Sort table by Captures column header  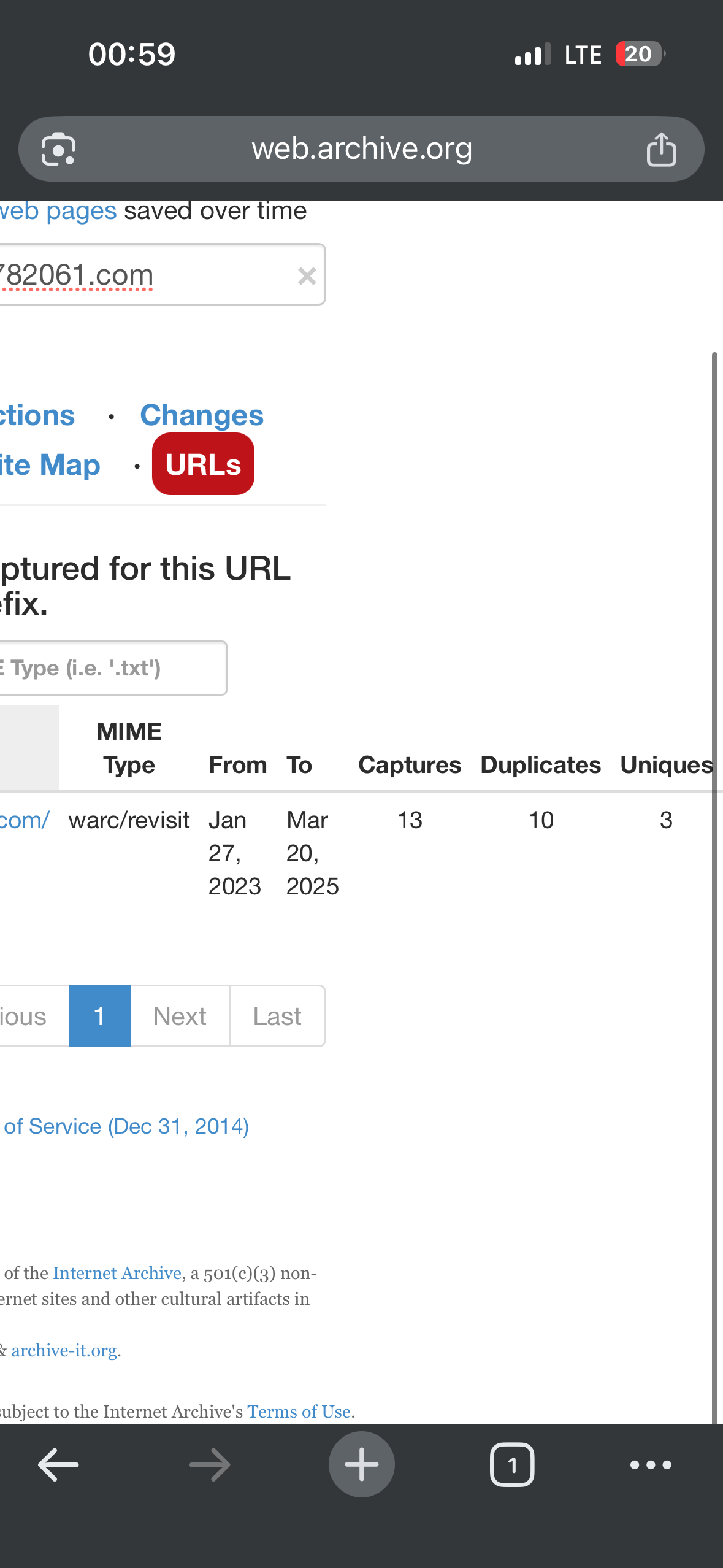409,765
